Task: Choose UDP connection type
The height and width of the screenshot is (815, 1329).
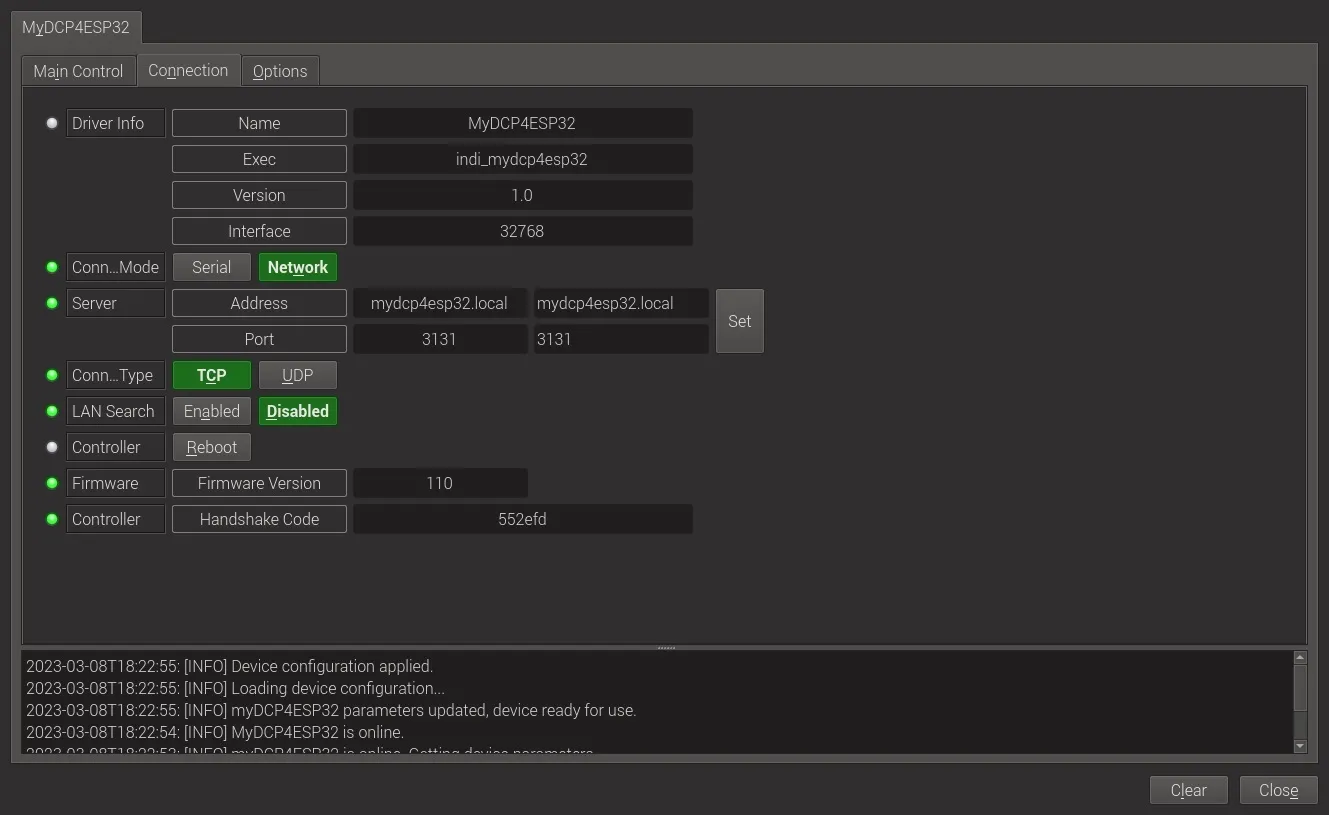Action: (x=298, y=375)
